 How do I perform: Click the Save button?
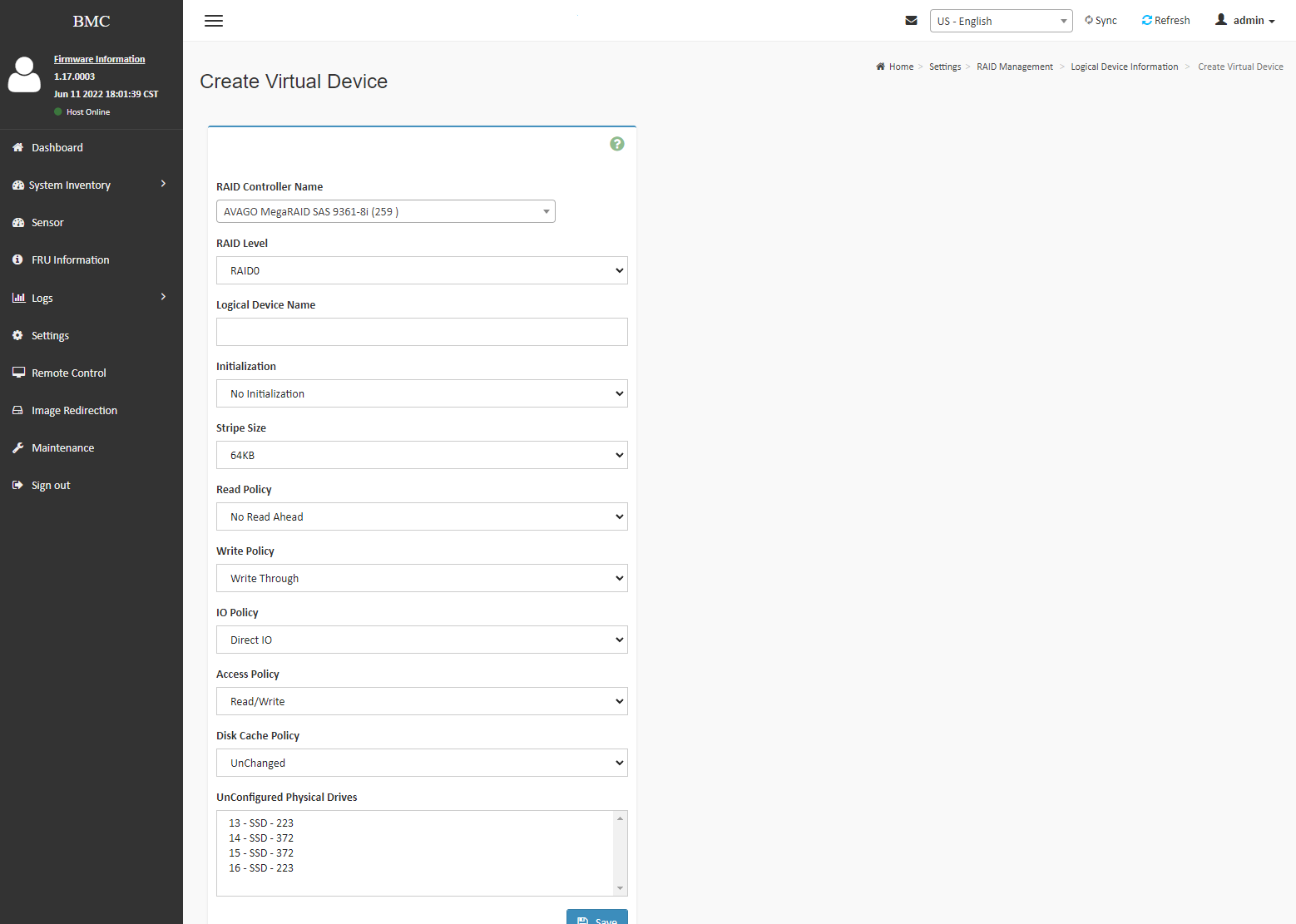[597, 919]
